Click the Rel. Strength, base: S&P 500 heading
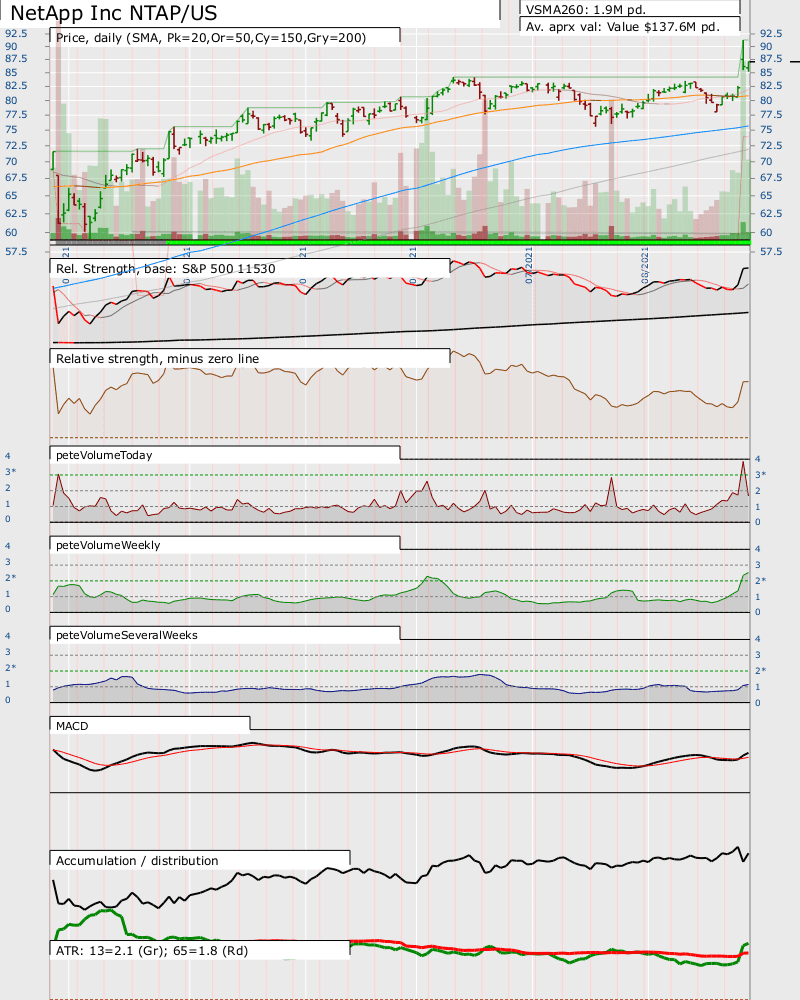The width and height of the screenshot is (800, 1000). coord(166,268)
